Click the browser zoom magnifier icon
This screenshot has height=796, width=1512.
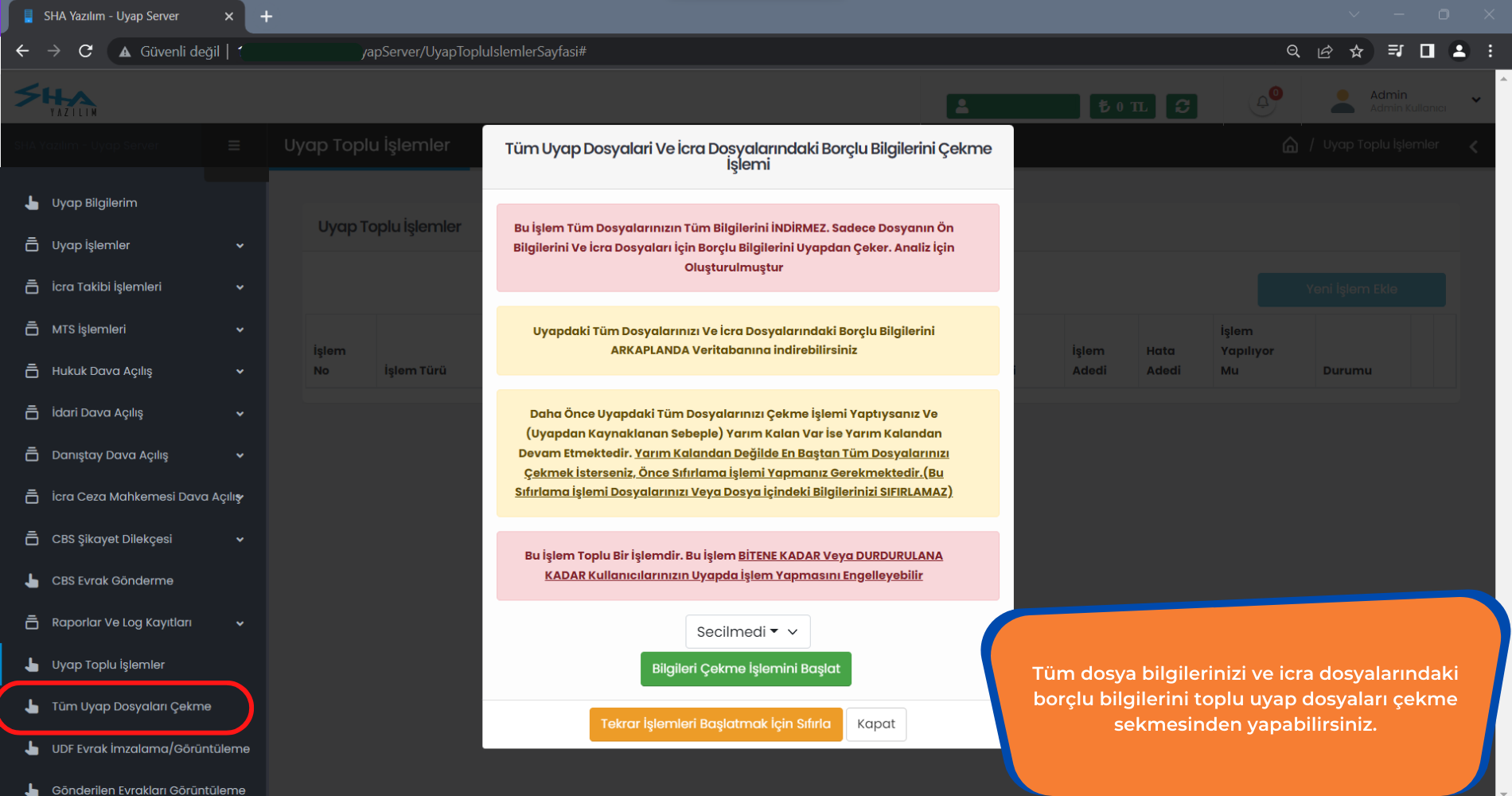coord(1293,51)
